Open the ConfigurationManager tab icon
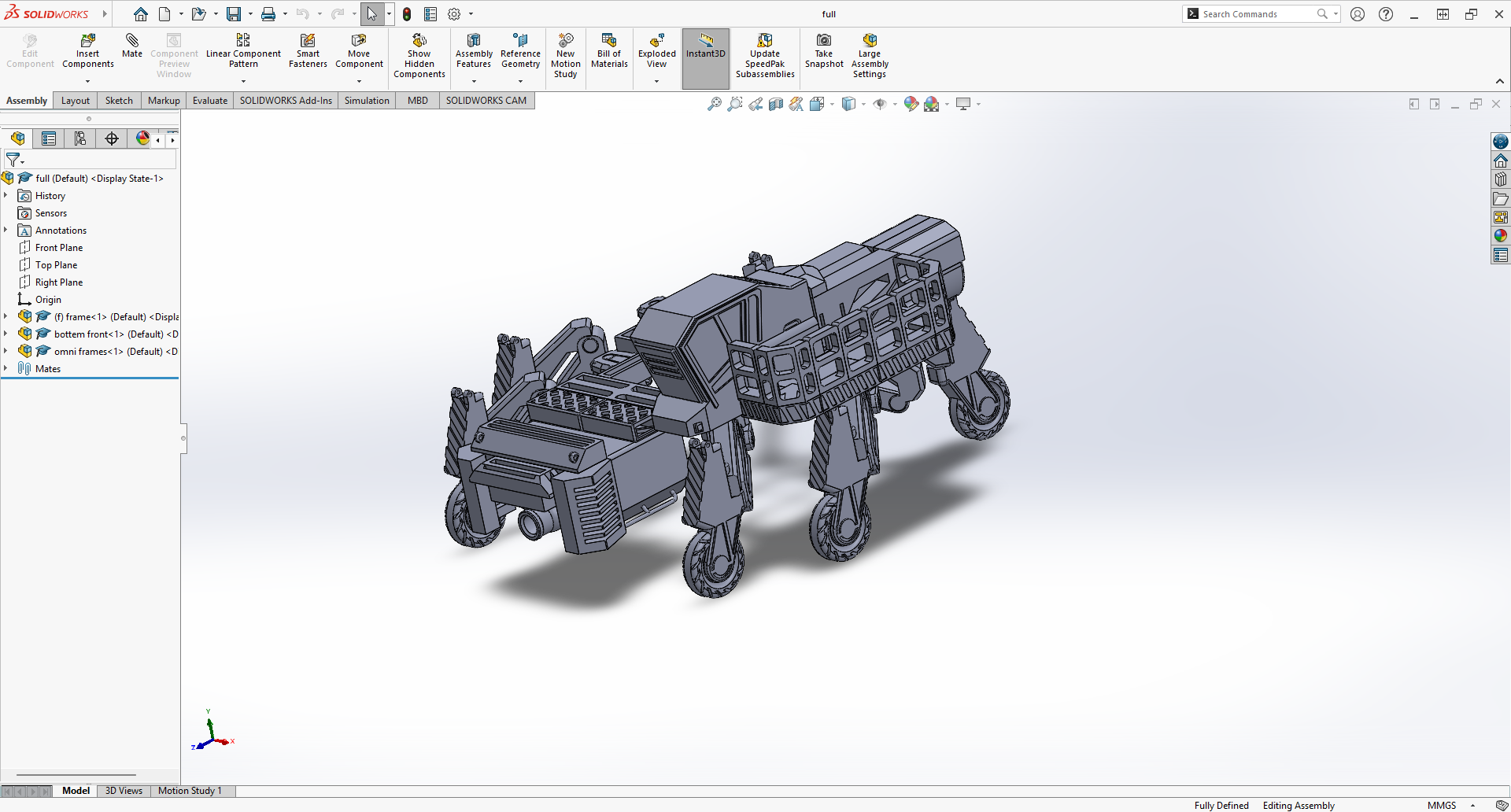Screen dimensions: 1511x812 80,139
